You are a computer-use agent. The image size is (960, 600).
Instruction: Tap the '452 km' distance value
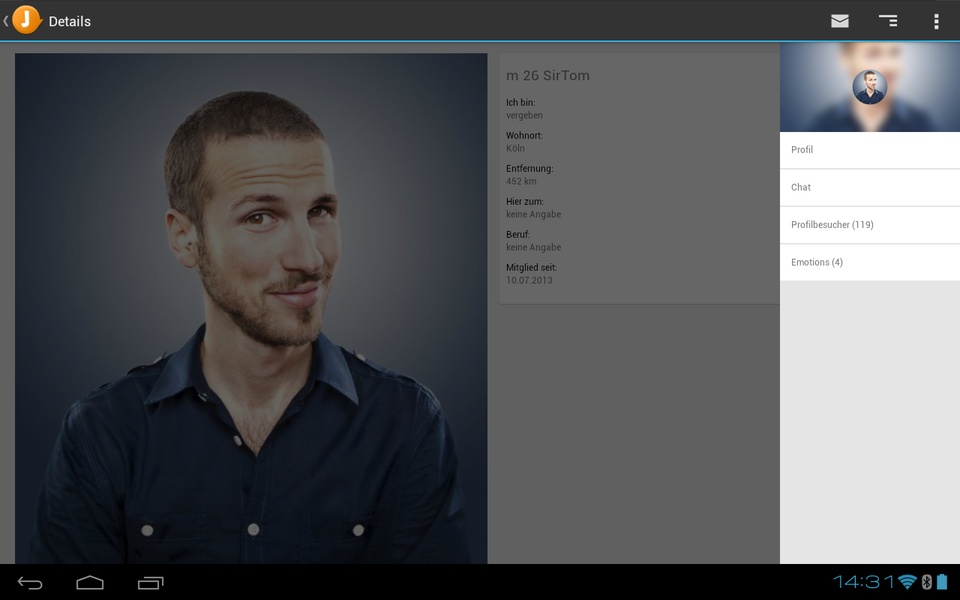[x=521, y=181]
